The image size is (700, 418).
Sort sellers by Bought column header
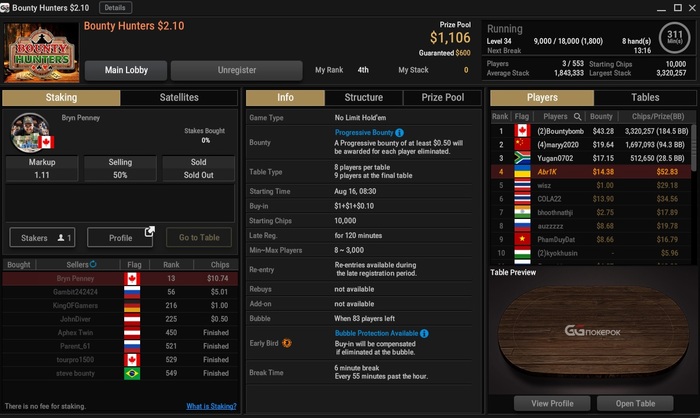(19, 264)
